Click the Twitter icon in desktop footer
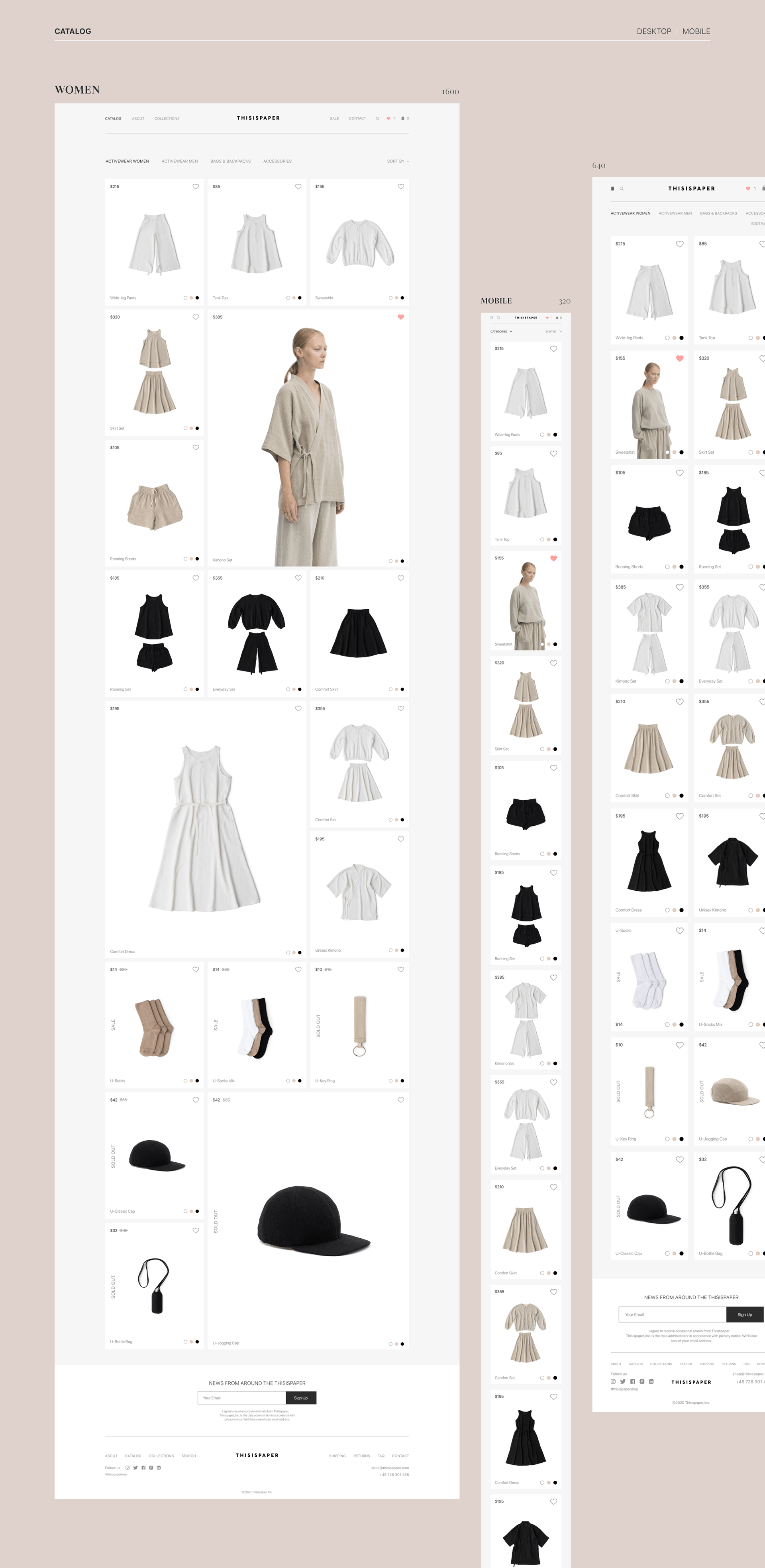The height and width of the screenshot is (1568, 765). [135, 1468]
